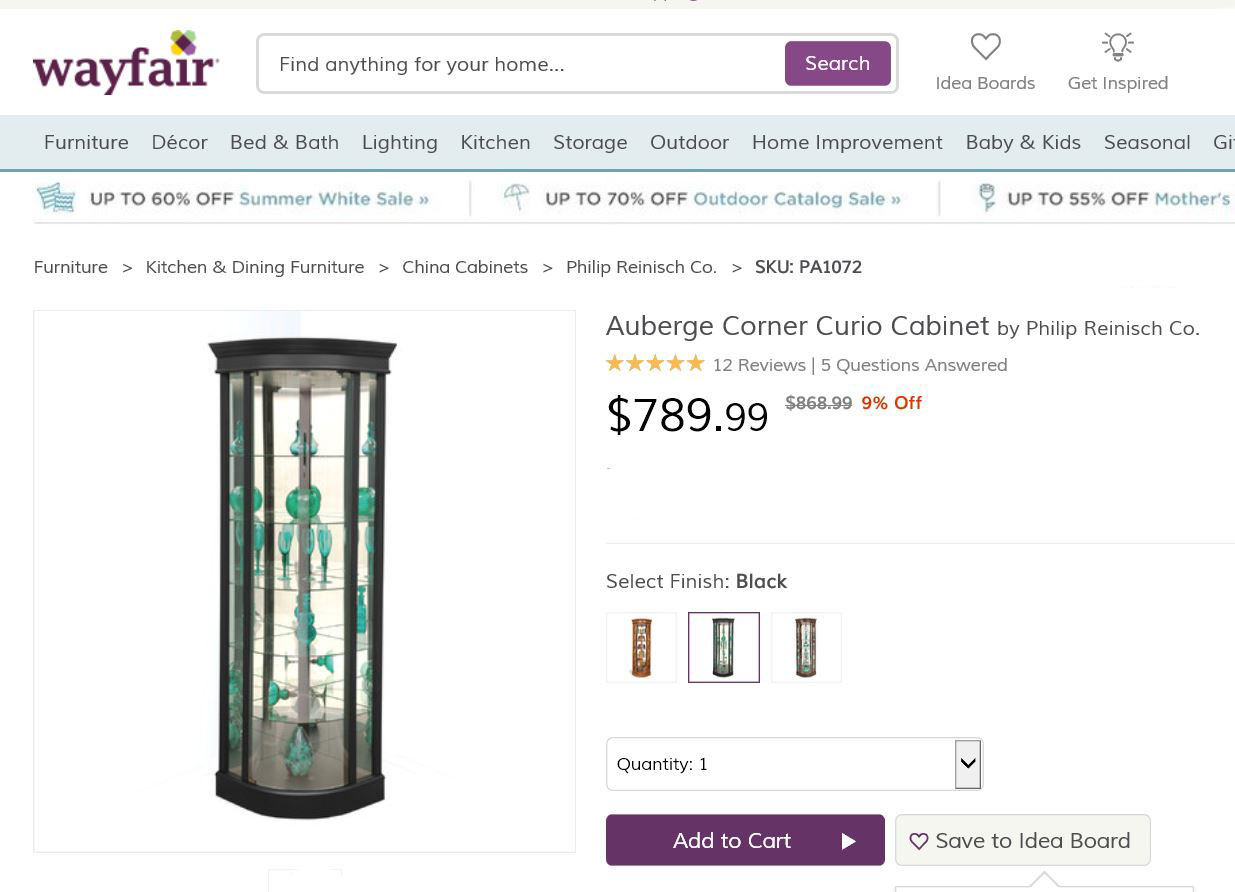Open the Lighting navigation menu

pos(399,142)
